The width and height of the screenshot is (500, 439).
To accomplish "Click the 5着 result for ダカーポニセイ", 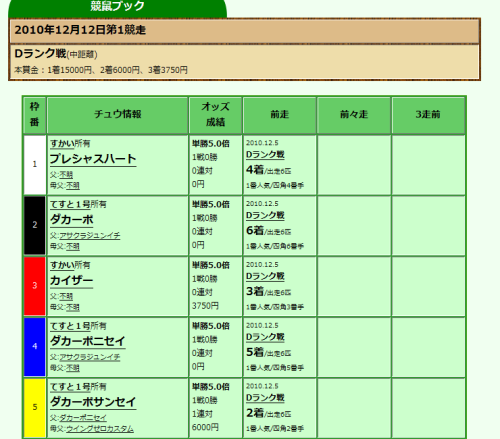I will pyautogui.click(x=255, y=352).
